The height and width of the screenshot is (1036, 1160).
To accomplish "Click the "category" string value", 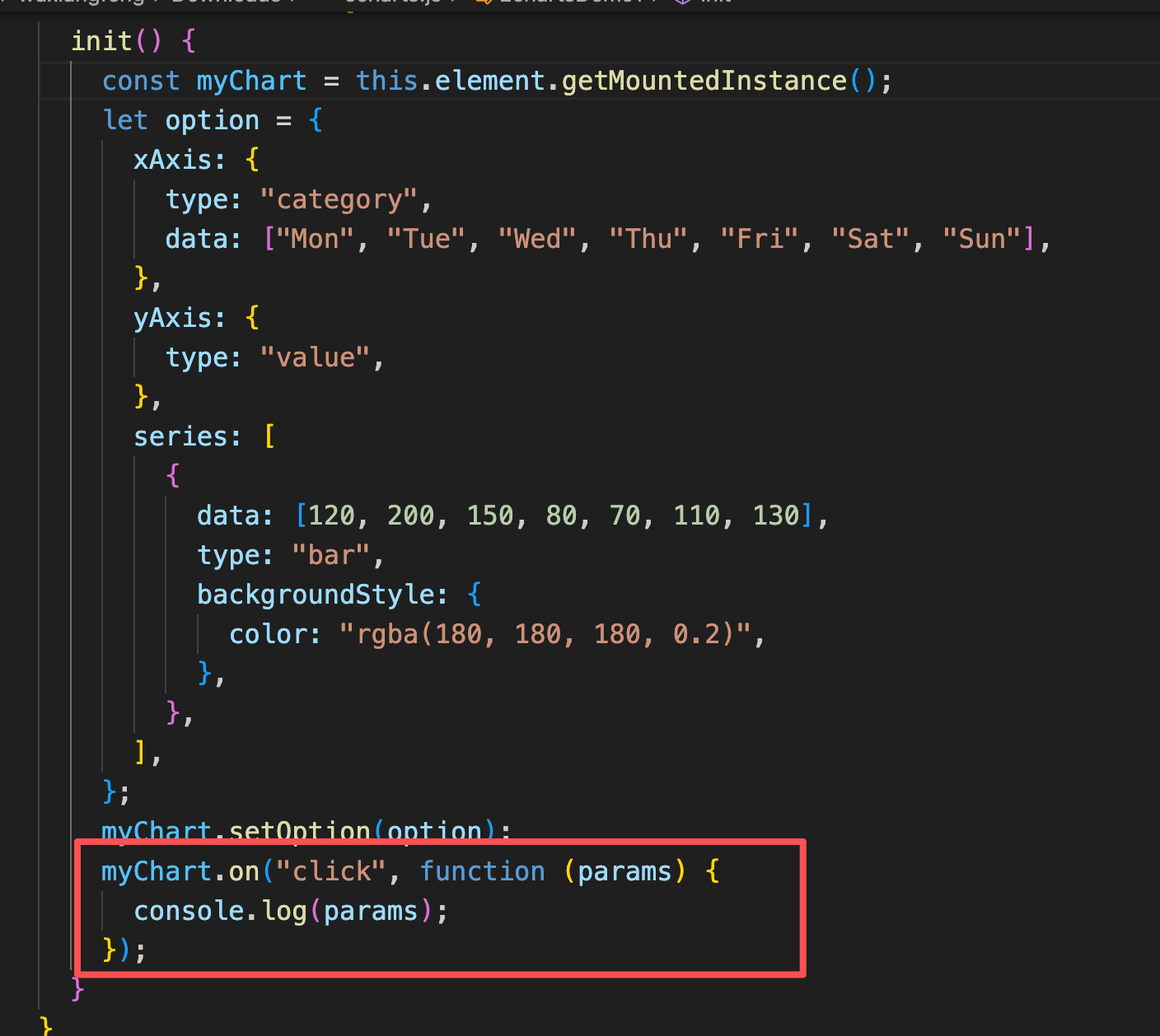I will click(339, 199).
